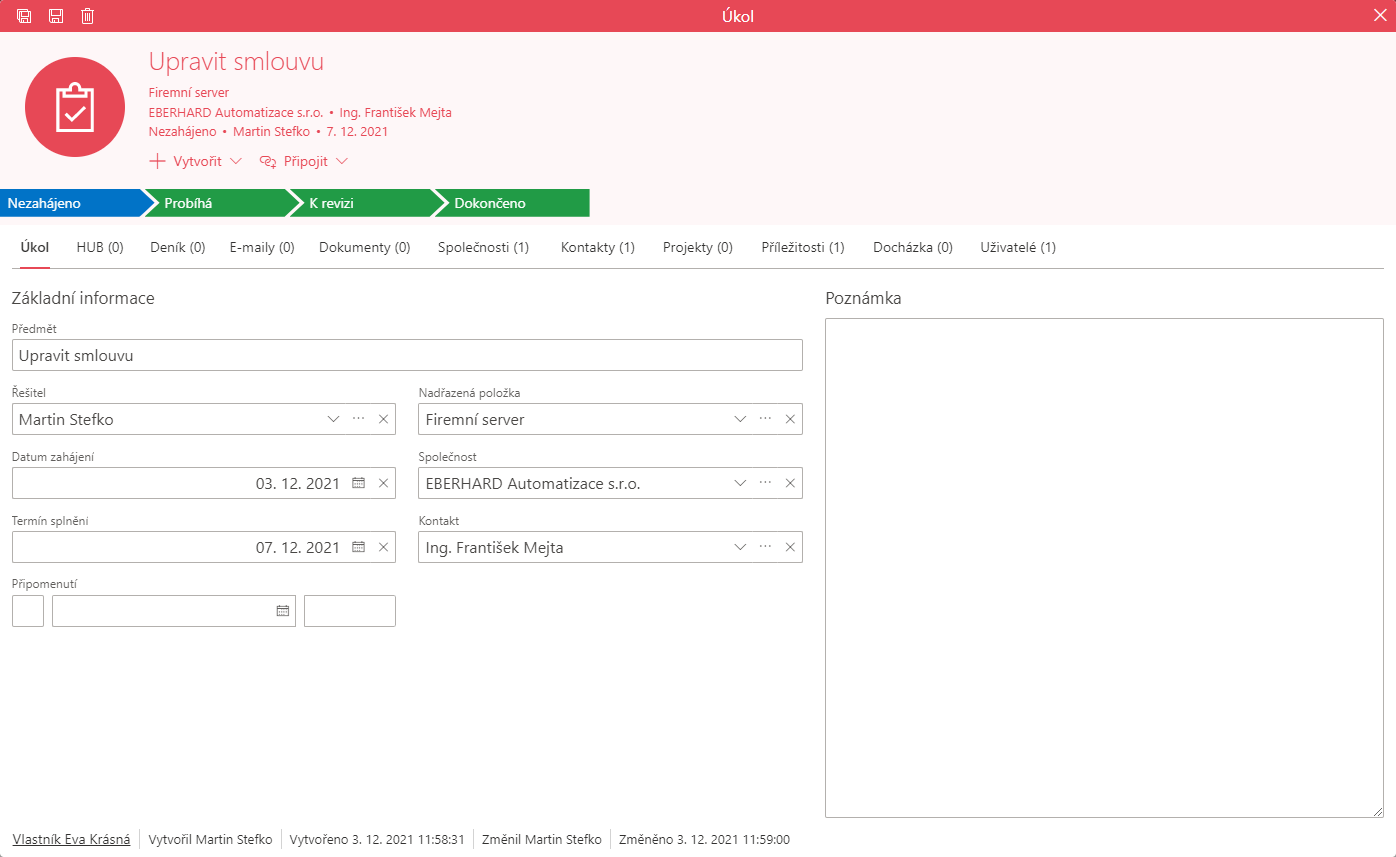
Task: Open the Kontakt dropdown arrow
Action: pos(741,547)
